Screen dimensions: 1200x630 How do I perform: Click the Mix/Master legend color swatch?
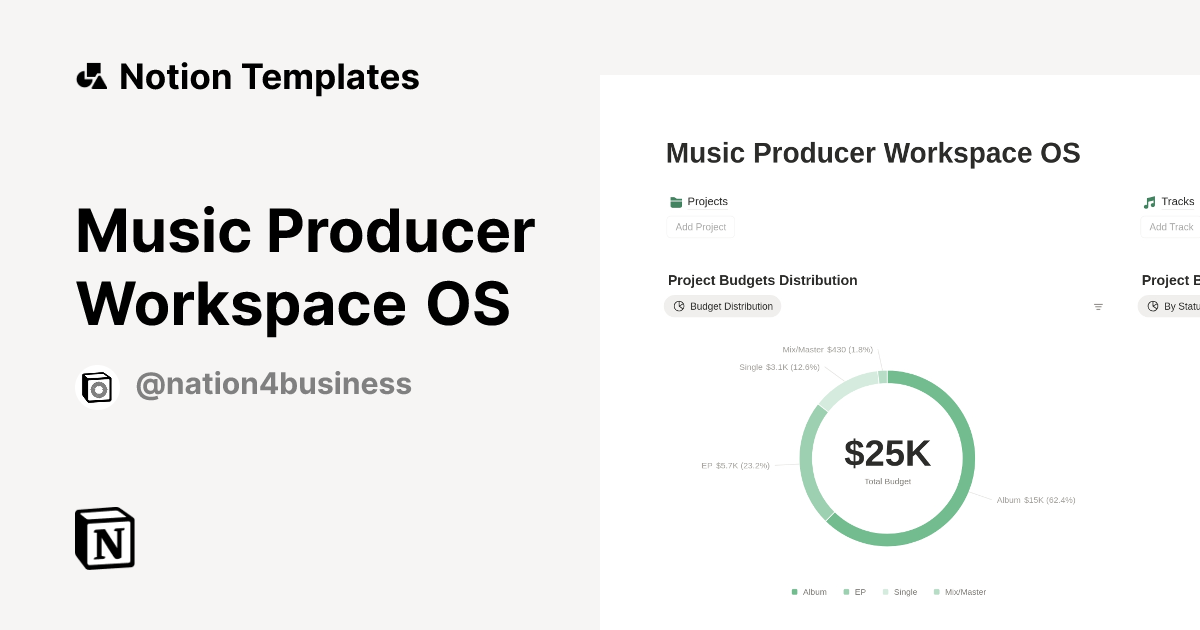937,592
